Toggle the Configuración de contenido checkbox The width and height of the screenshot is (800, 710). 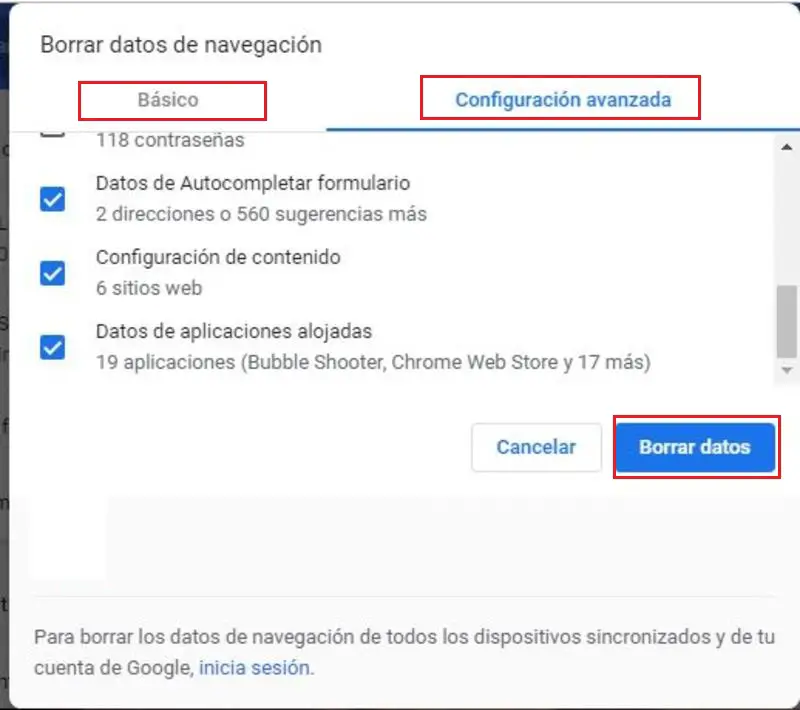tap(52, 273)
